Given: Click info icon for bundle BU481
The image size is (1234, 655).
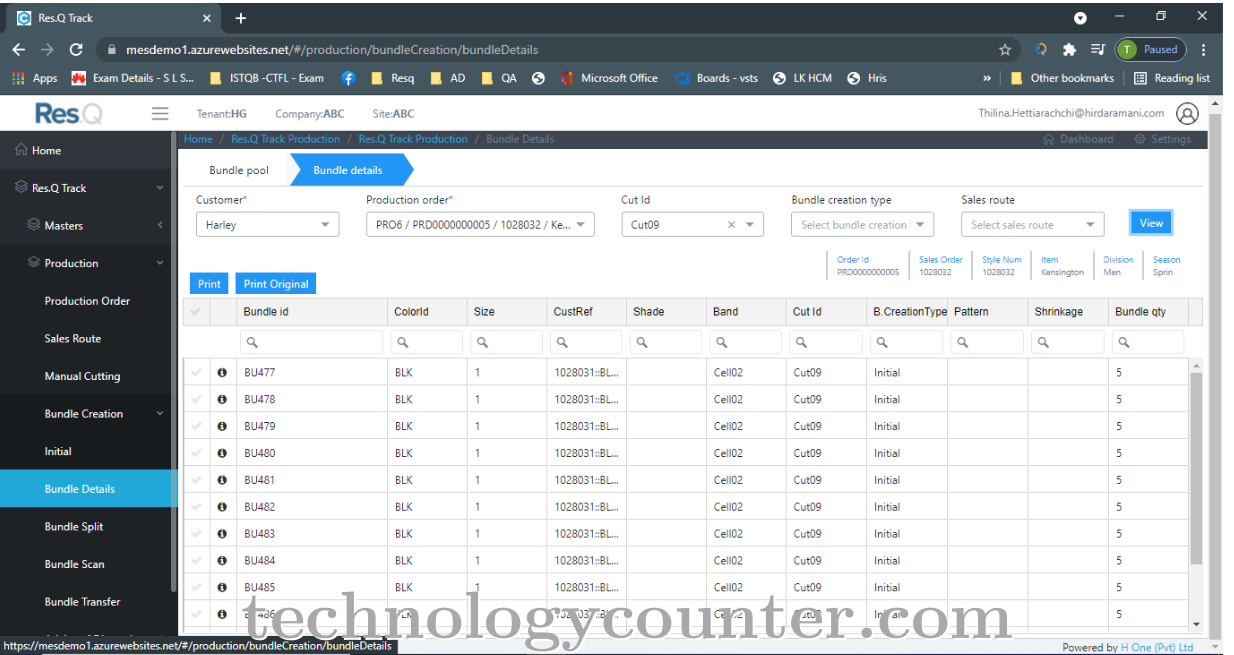Looking at the screenshot, I should pos(222,481).
